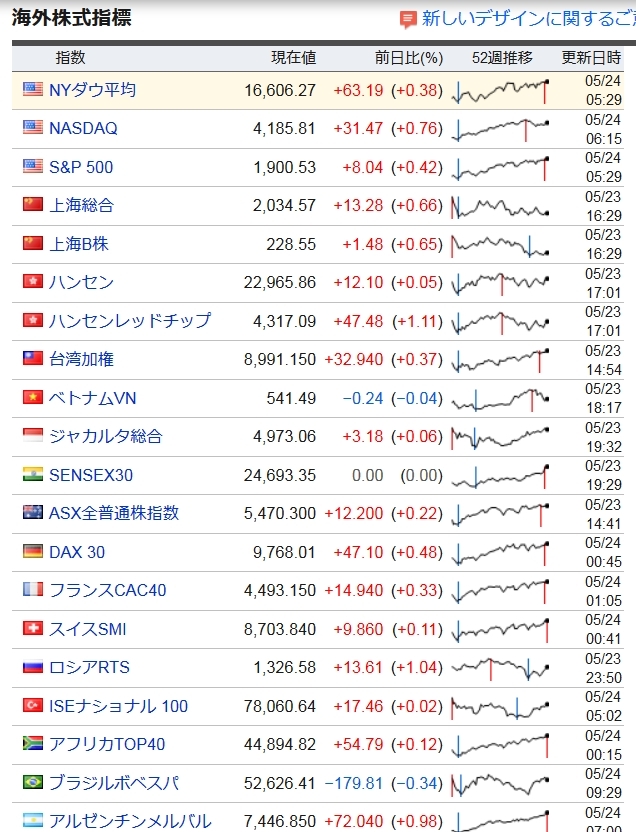Image resolution: width=636 pixels, height=832 pixels.
Task: Open the フランスCAC40 52-week trend chart
Action: click(501, 591)
